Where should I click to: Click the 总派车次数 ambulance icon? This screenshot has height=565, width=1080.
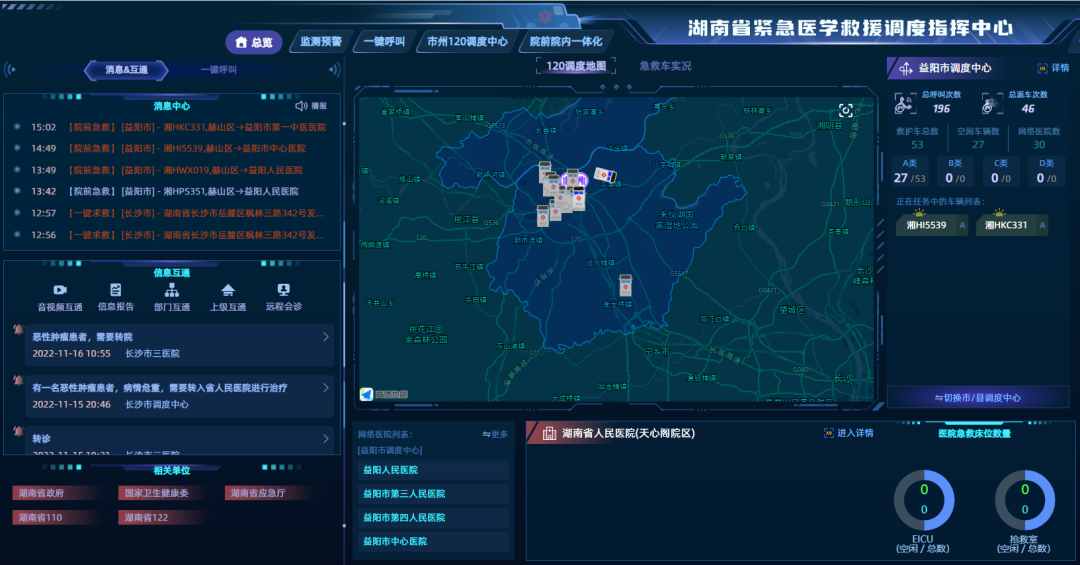pyautogui.click(x=992, y=104)
